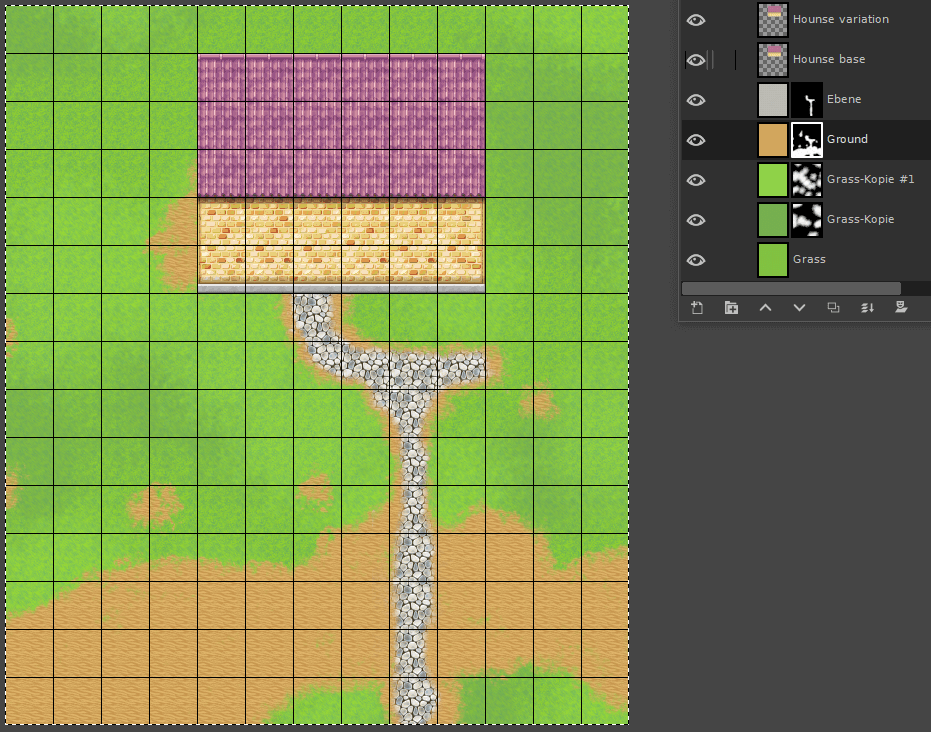
Task: Click the dark green Grass-Kopie thumbnail
Action: coord(773,220)
